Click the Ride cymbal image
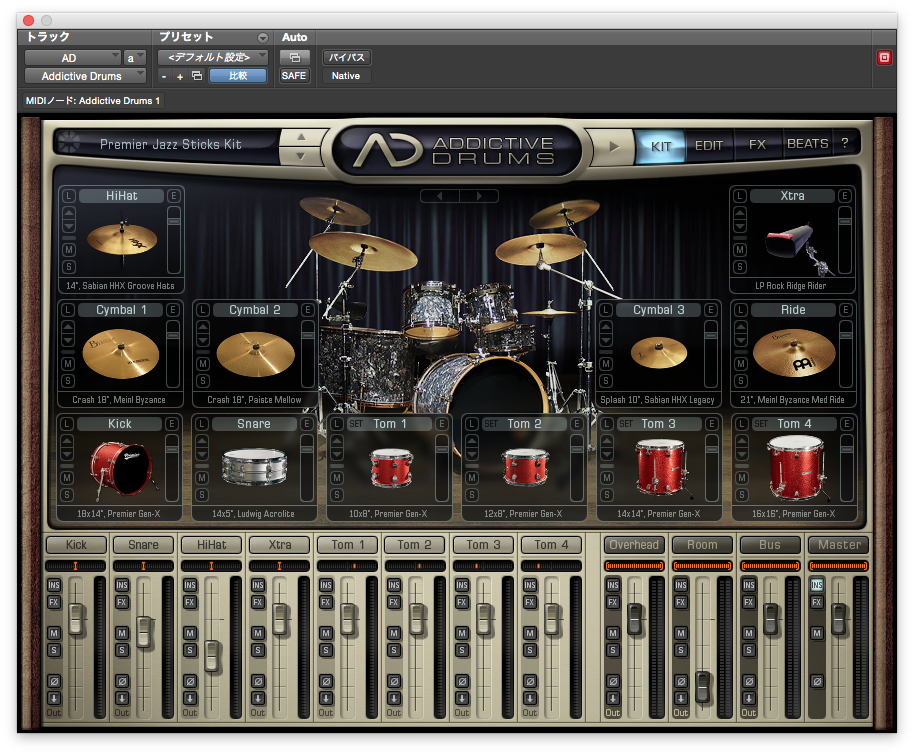The image size is (914, 754). [793, 354]
